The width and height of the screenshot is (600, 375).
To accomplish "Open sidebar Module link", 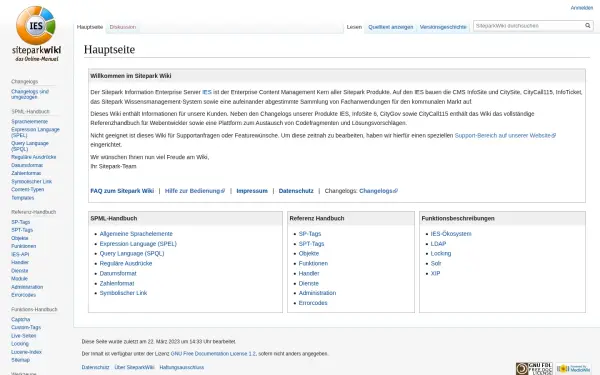I will point(19,279).
